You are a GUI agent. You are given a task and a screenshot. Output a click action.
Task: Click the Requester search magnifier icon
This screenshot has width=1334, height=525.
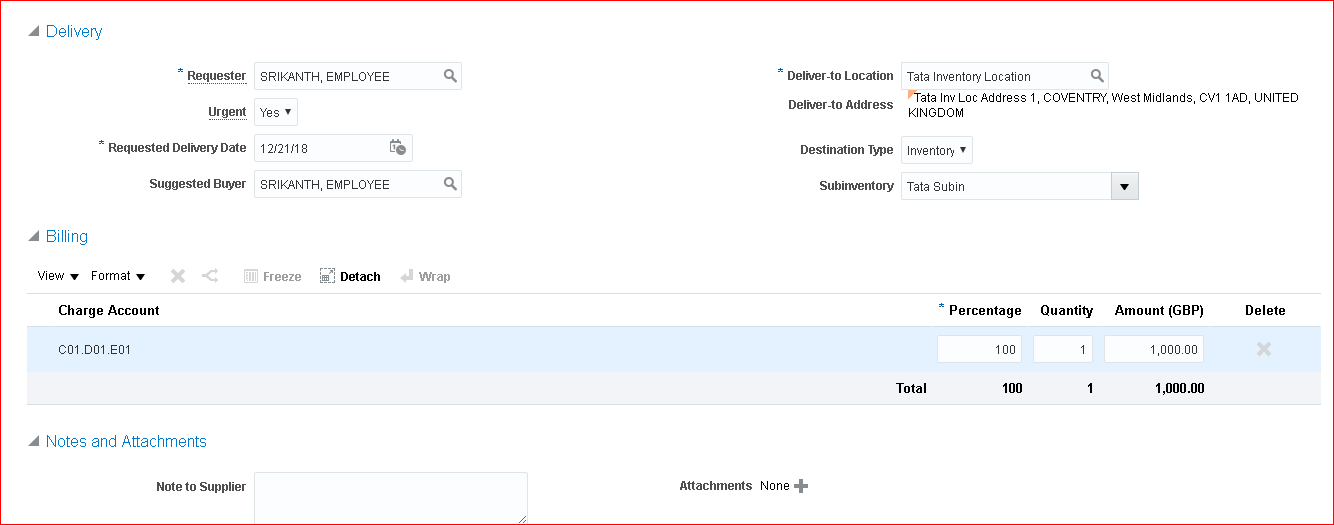pyautogui.click(x=450, y=76)
